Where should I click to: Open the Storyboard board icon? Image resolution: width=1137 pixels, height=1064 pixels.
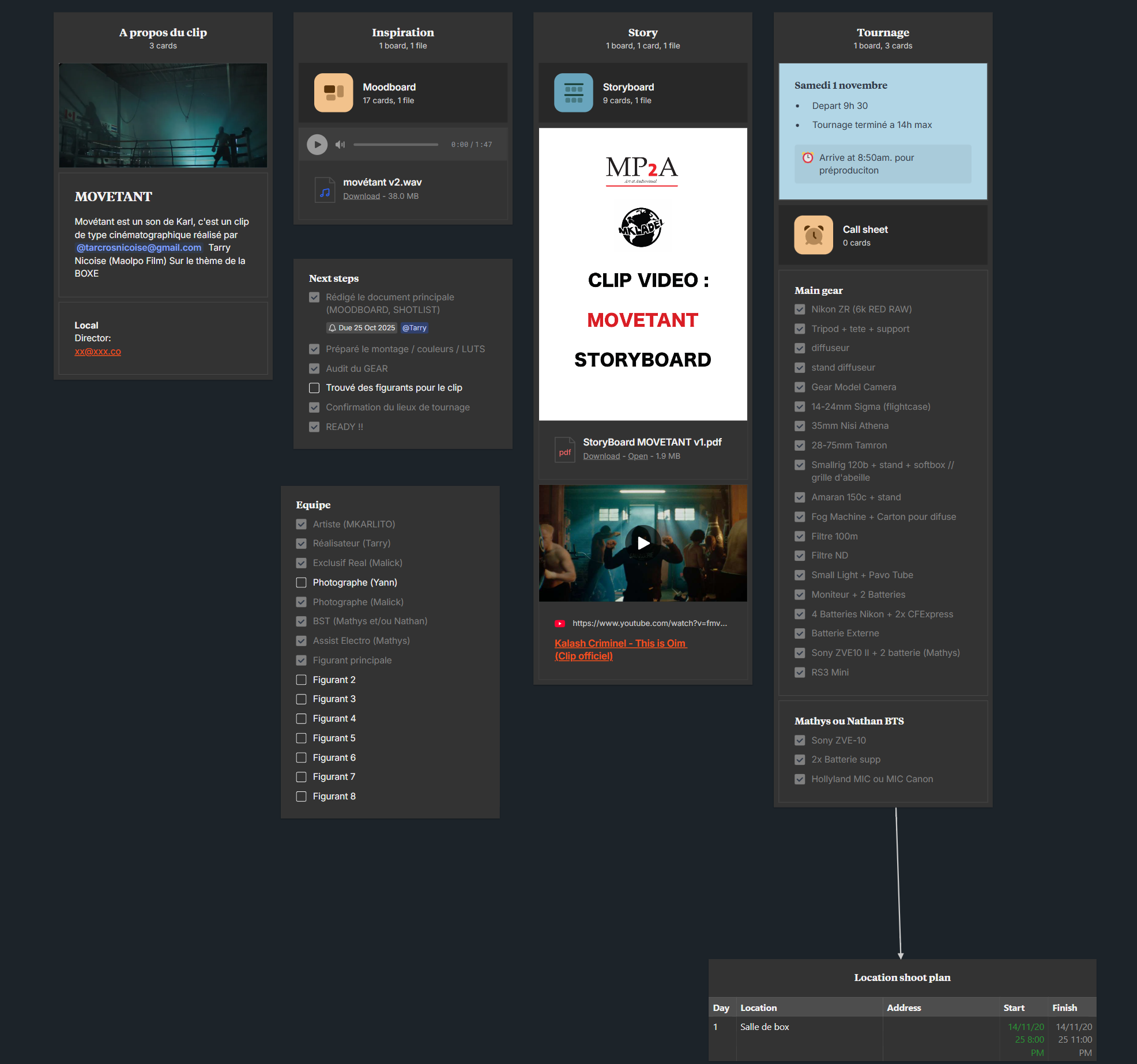573,92
